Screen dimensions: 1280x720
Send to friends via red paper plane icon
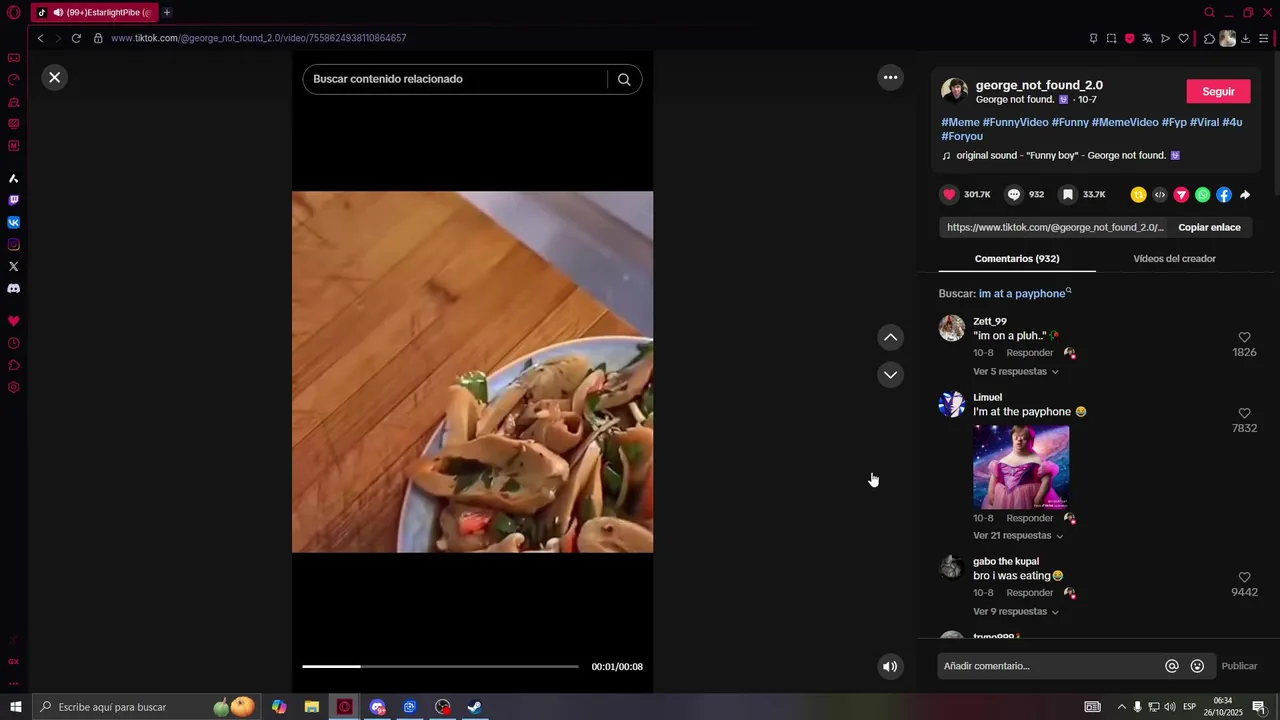1181,195
